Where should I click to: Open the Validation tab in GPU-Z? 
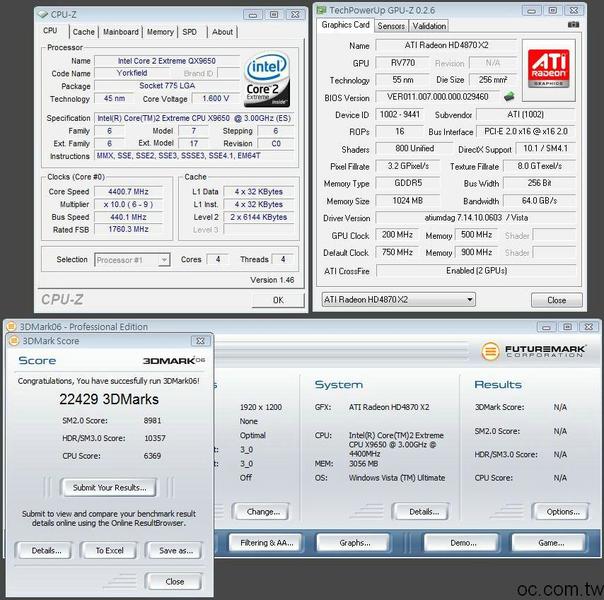coord(429,26)
